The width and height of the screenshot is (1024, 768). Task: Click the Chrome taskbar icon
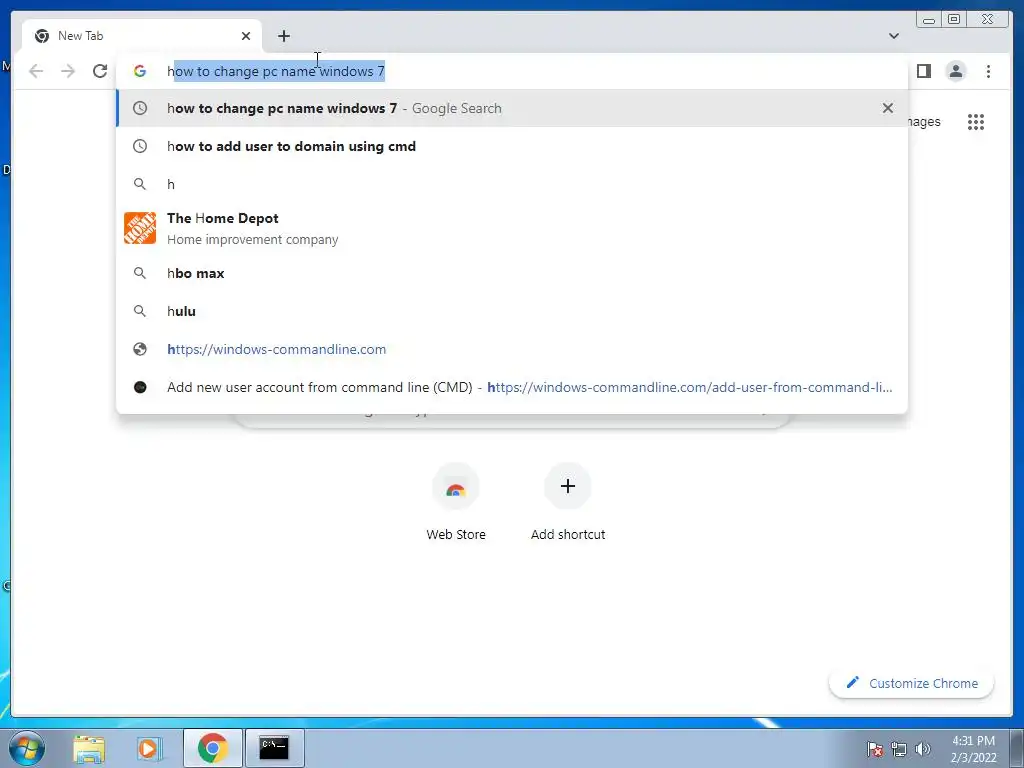(212, 748)
